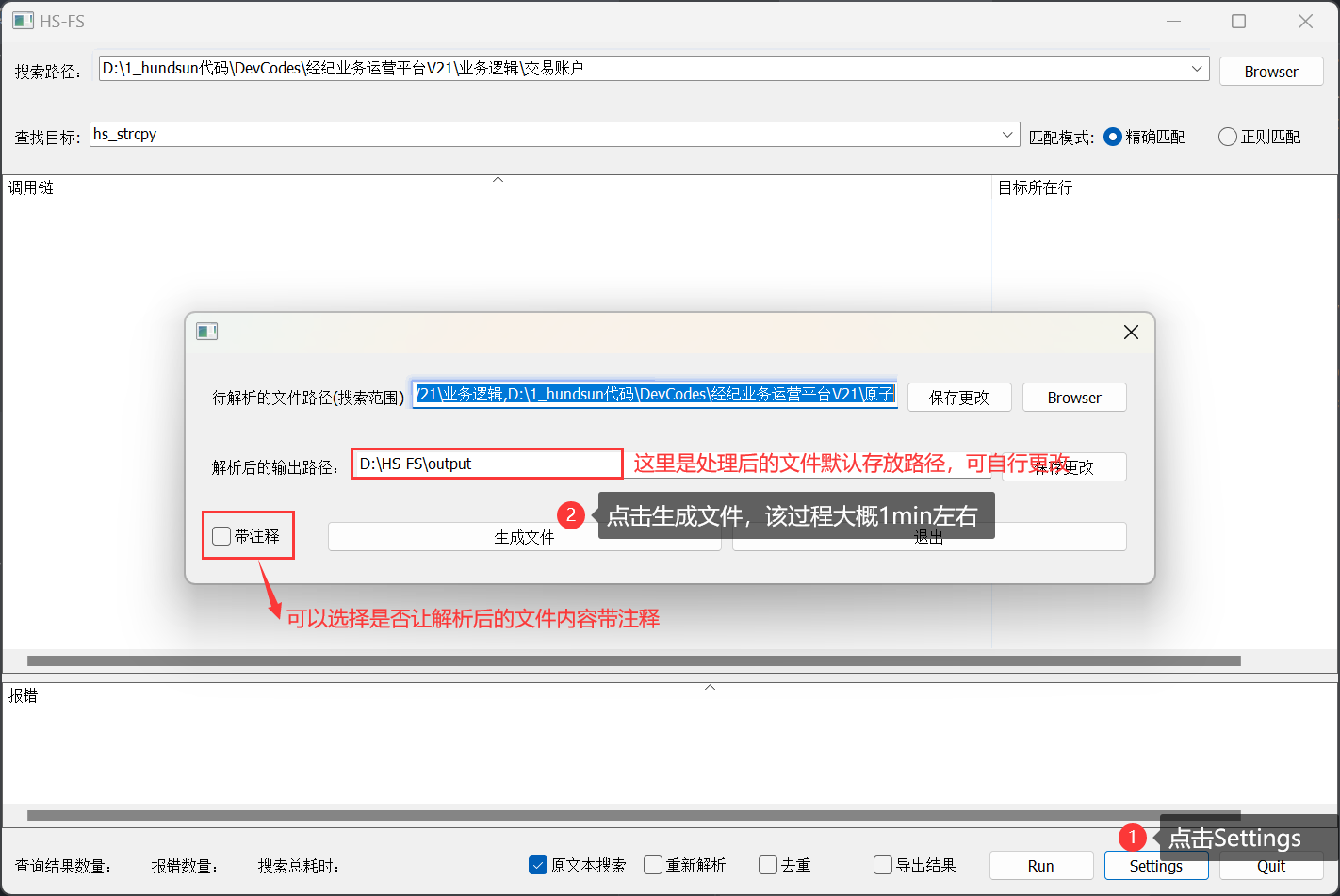Viewport: 1340px width, 896px height.
Task: Click the HS-FS app icon in title bar
Action: (x=23, y=21)
